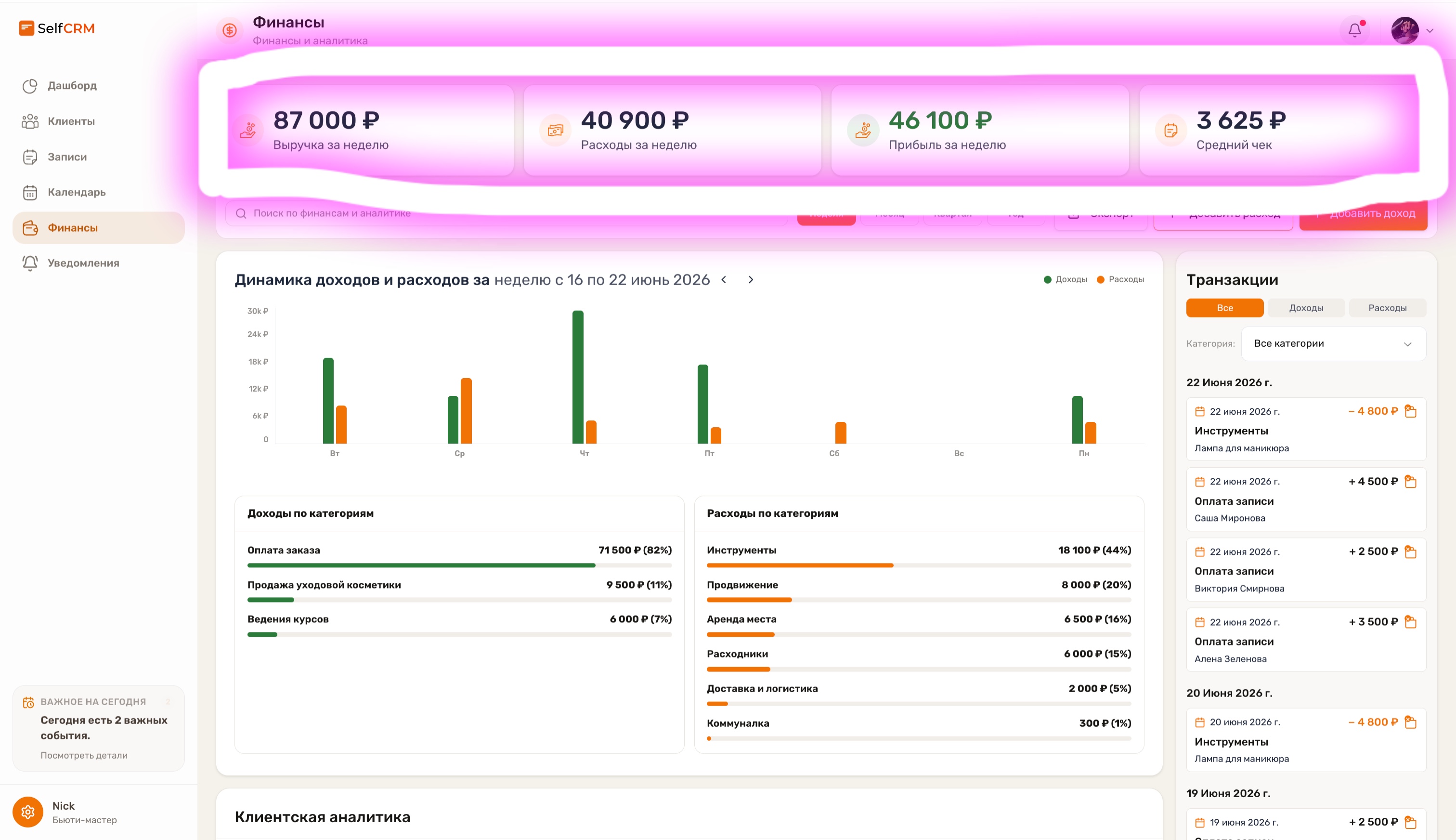Viewport: 1456px width, 840px height.
Task: Click the folder icon on 22 июня Инструменты transaction
Action: coord(1410,411)
